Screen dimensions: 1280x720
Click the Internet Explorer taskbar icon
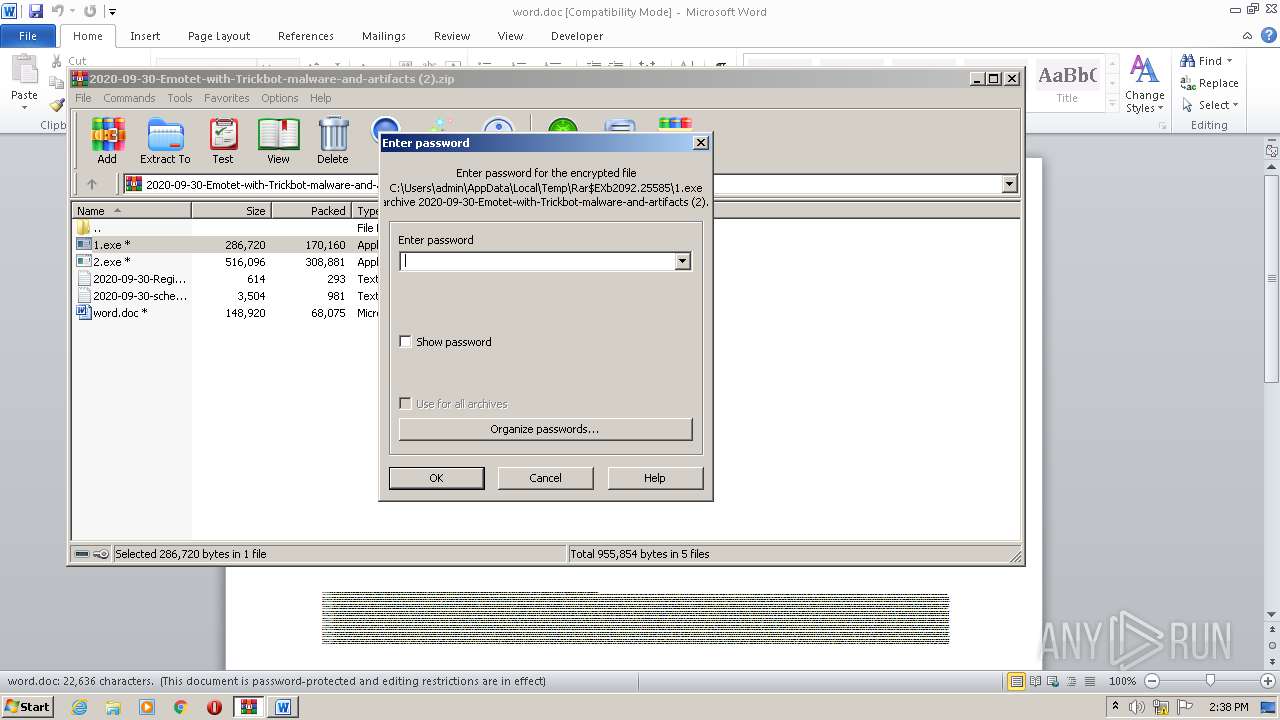pyautogui.click(x=79, y=707)
